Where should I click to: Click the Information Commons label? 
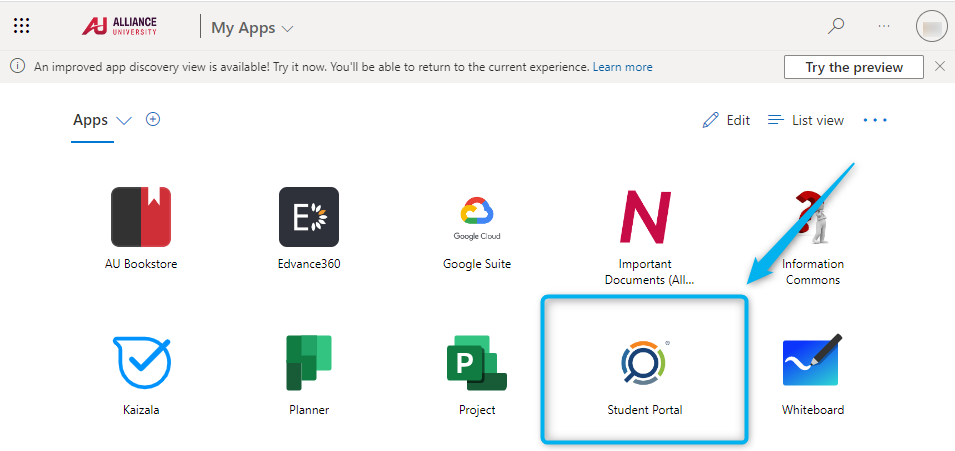click(x=813, y=272)
